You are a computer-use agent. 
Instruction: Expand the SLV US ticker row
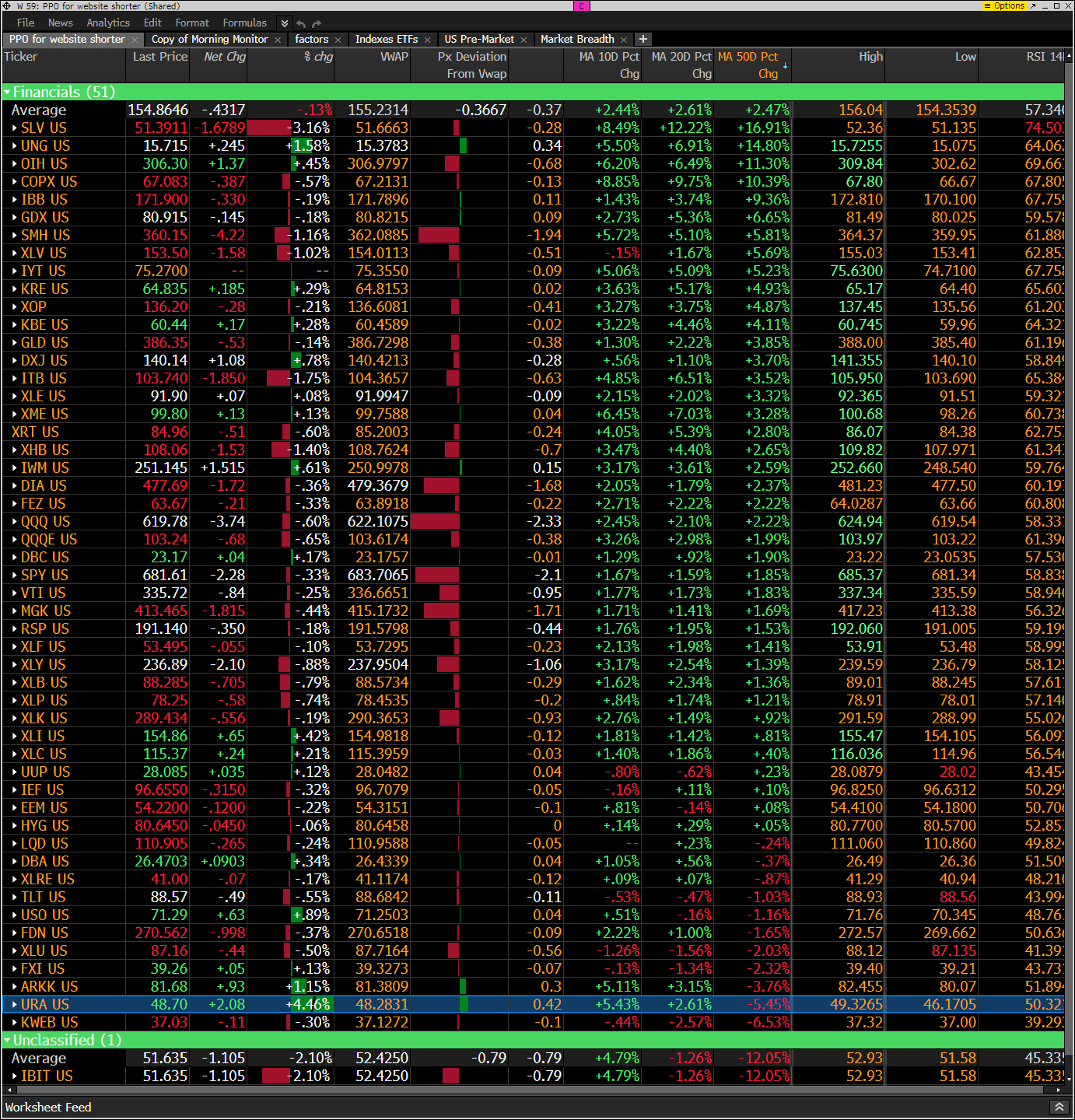click(15, 128)
